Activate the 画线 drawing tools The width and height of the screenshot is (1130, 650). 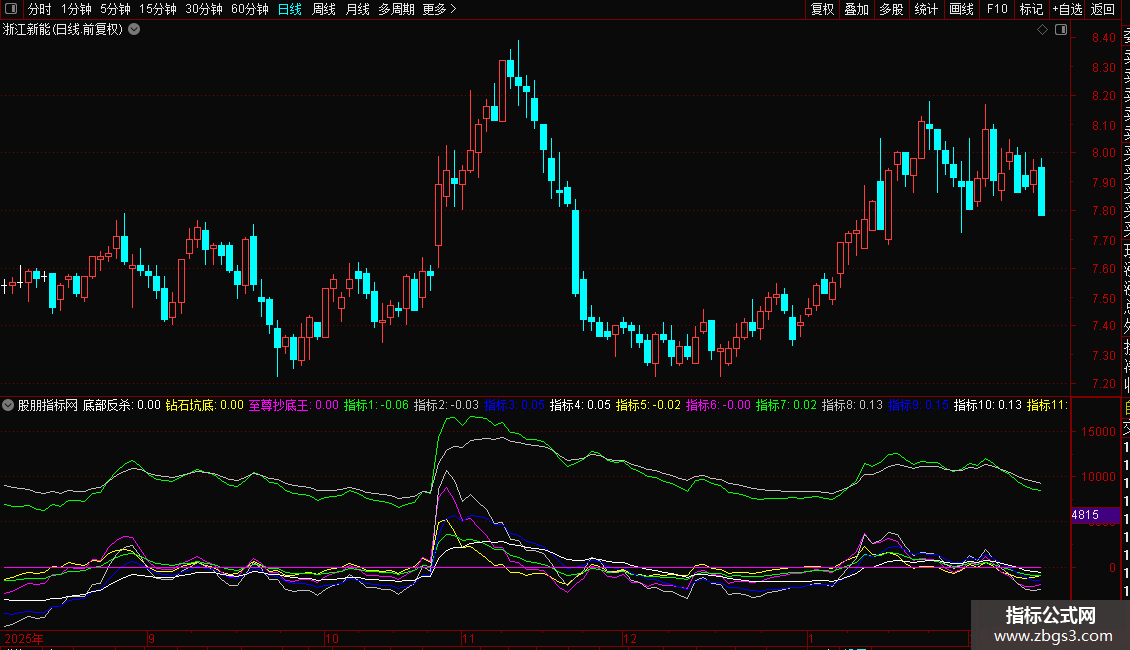point(961,10)
